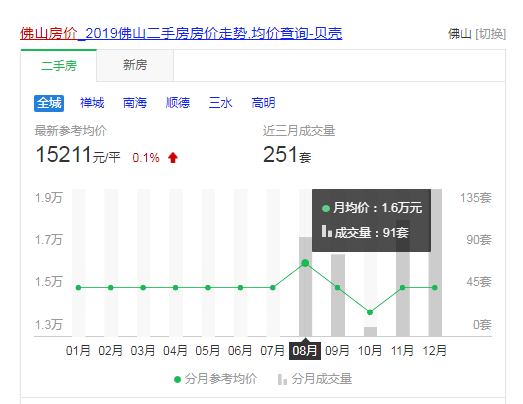
Task: Select the 高明 district filter
Action: 264,103
